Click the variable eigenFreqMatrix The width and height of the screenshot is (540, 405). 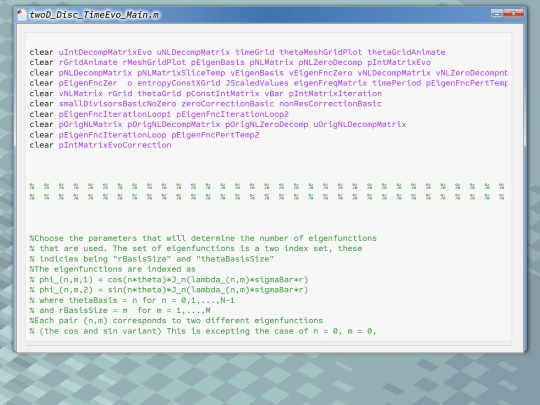330,83
